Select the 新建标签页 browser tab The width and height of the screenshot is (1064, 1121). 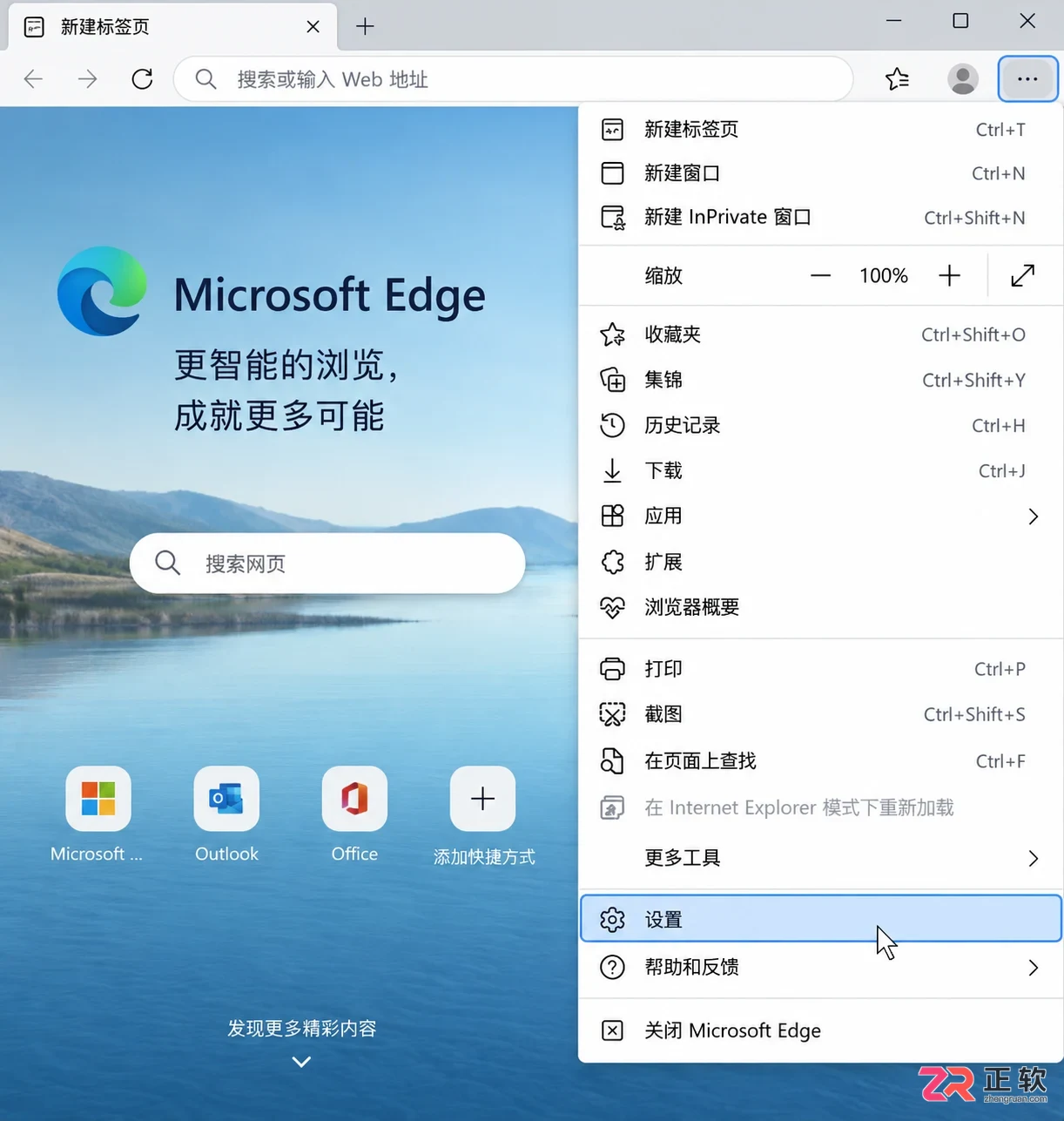point(173,27)
